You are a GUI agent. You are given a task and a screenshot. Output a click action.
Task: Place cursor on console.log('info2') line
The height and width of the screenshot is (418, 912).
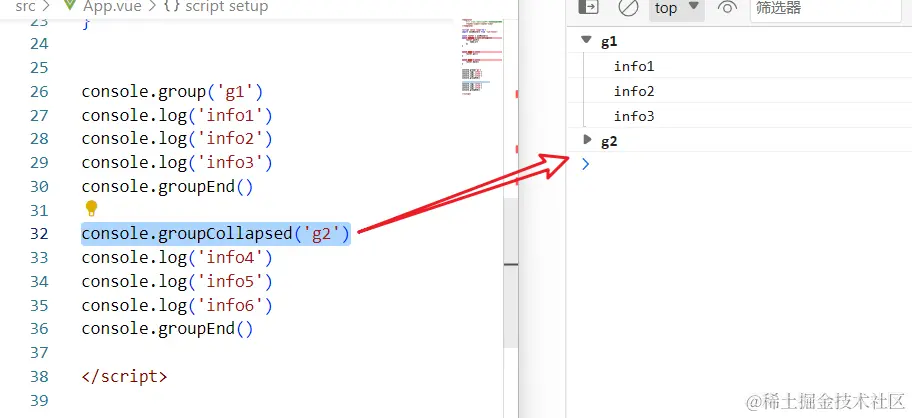(x=177, y=140)
